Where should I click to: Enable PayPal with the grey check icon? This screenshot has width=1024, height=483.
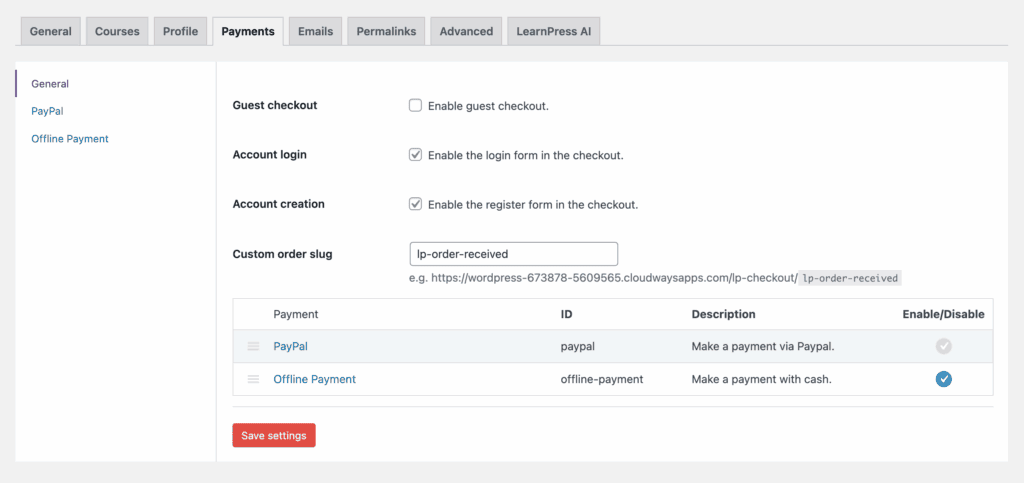click(x=943, y=347)
